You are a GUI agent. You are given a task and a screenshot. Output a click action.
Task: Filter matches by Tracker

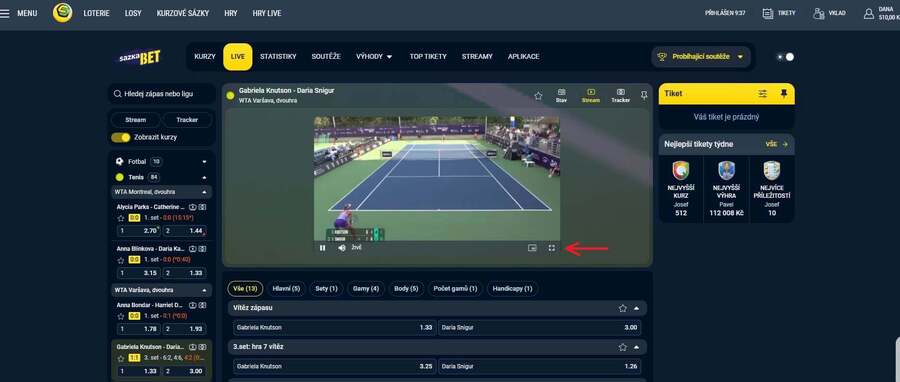click(x=187, y=120)
